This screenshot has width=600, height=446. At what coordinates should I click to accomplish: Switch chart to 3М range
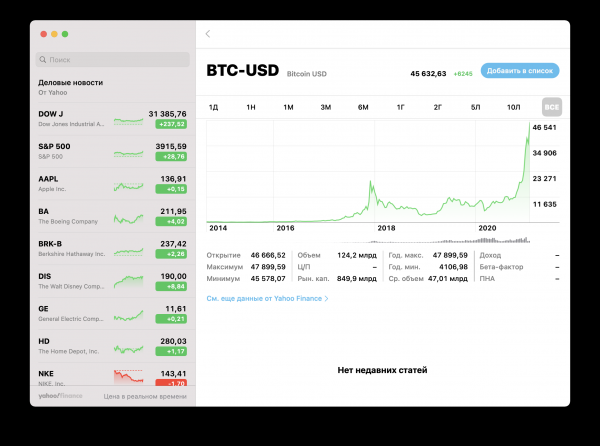tap(326, 107)
